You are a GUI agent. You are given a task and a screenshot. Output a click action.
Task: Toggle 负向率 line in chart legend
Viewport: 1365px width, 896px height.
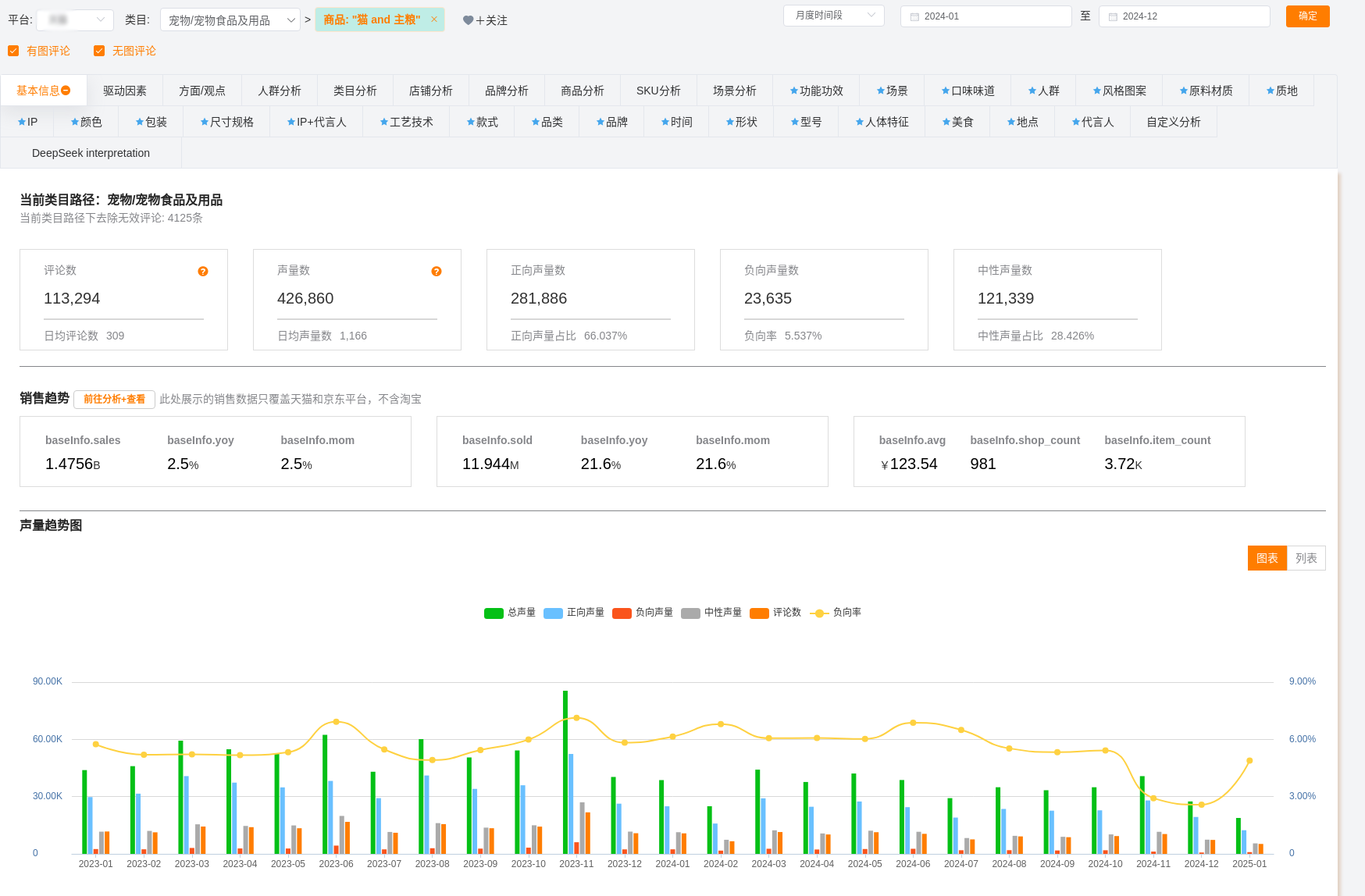point(836,613)
